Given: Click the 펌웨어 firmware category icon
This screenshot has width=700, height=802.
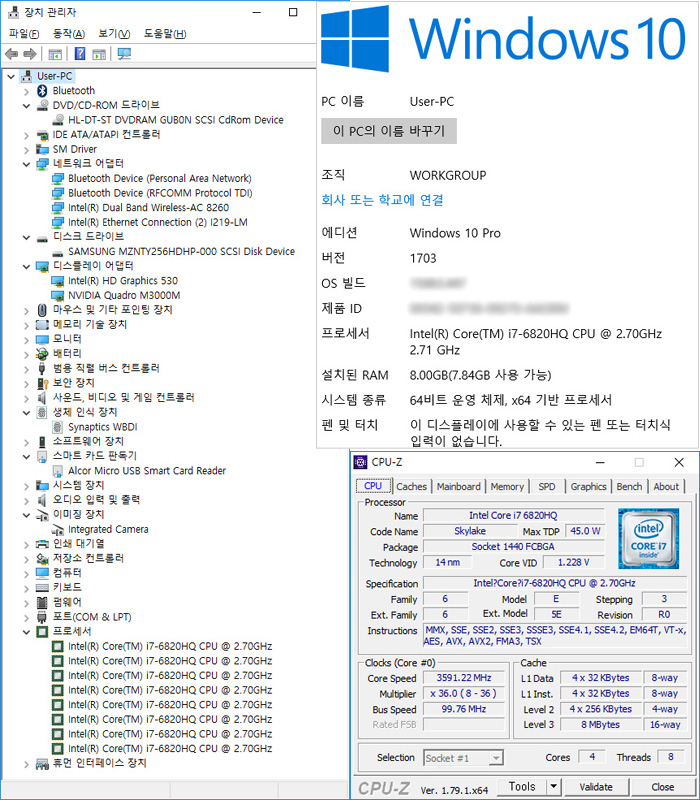Looking at the screenshot, I should tap(42, 602).
